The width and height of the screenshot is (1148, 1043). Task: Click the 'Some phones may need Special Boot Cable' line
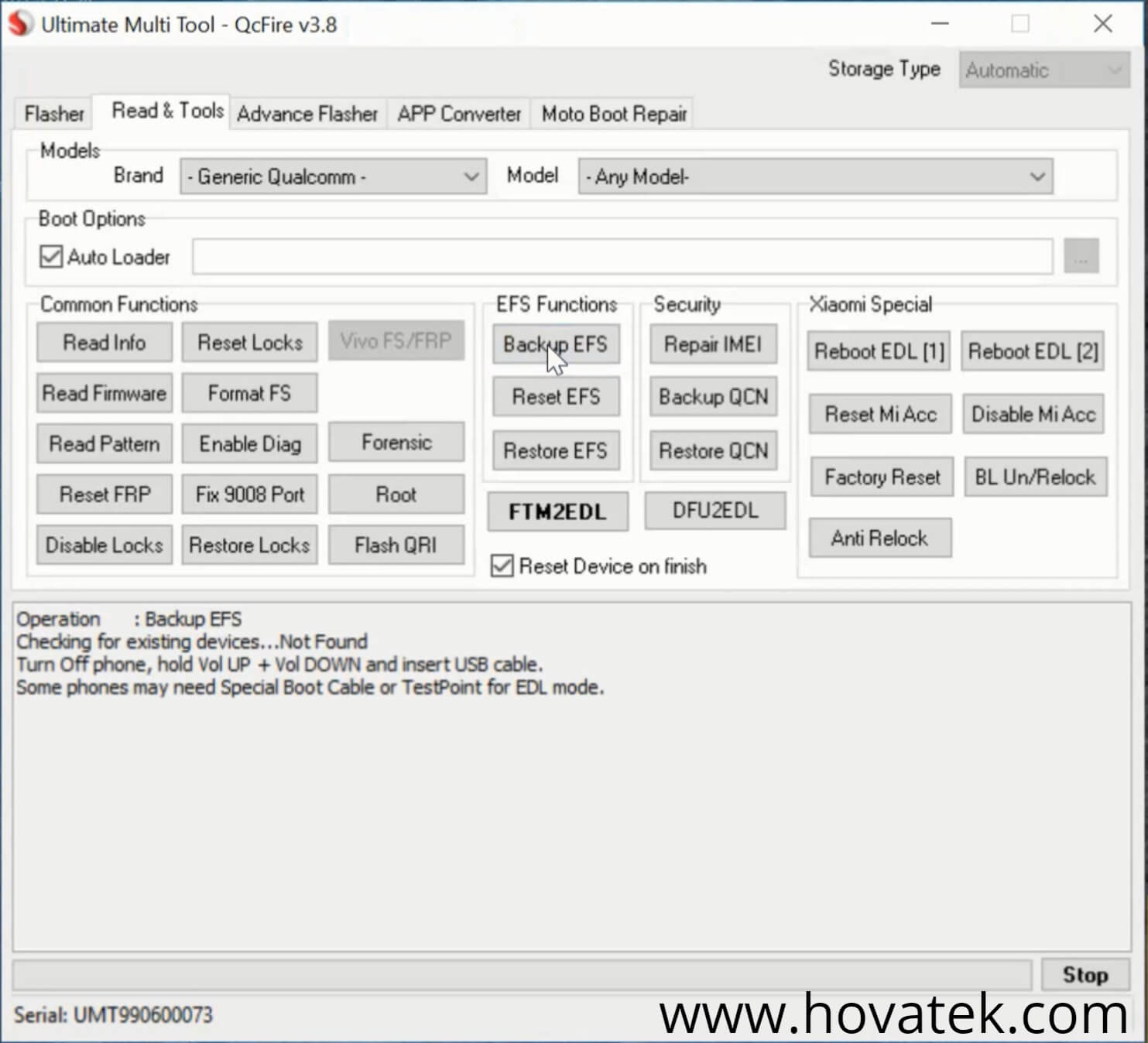310,687
